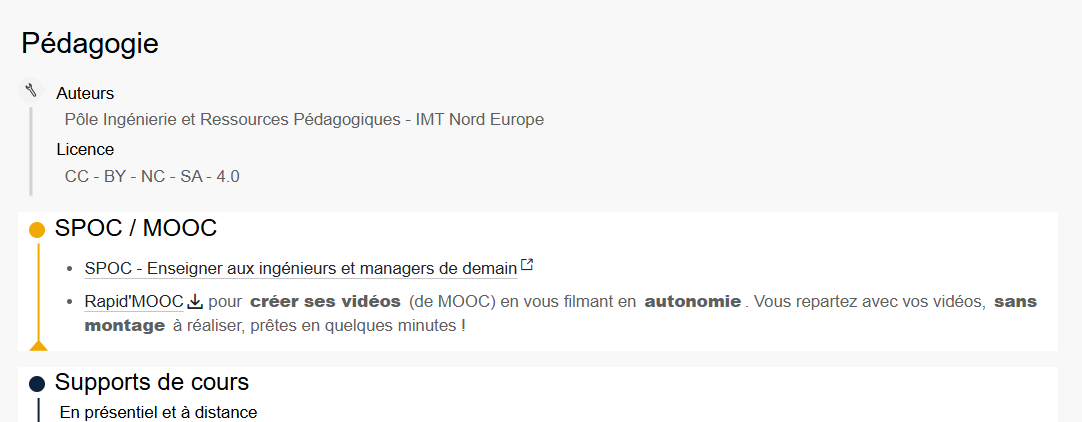1082x422 pixels.
Task: Click the orange vertical timeline line
Action: tap(38, 290)
